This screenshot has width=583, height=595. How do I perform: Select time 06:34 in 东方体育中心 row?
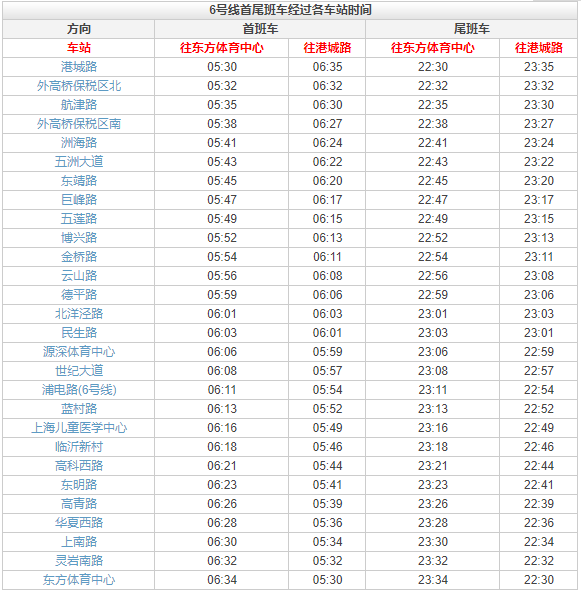[x=222, y=580]
